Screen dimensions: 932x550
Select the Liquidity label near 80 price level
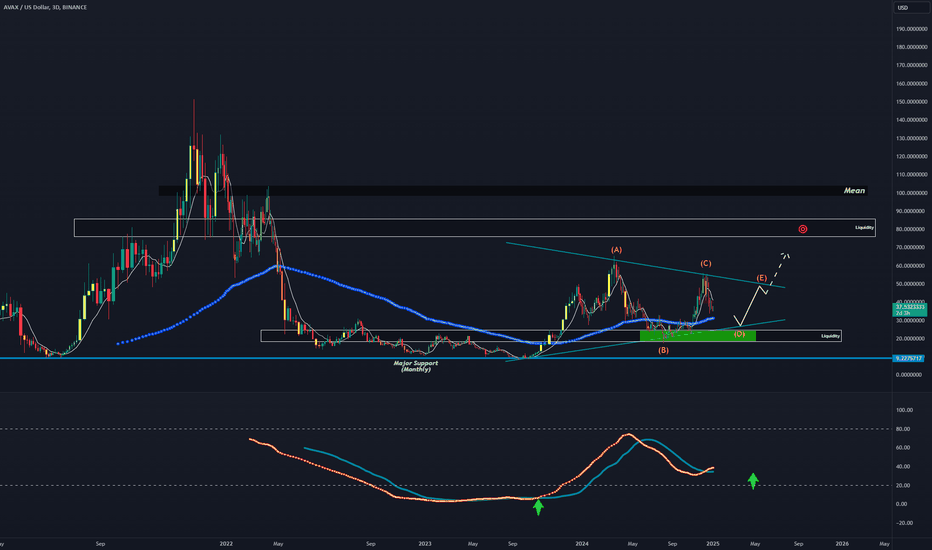[x=864, y=227]
